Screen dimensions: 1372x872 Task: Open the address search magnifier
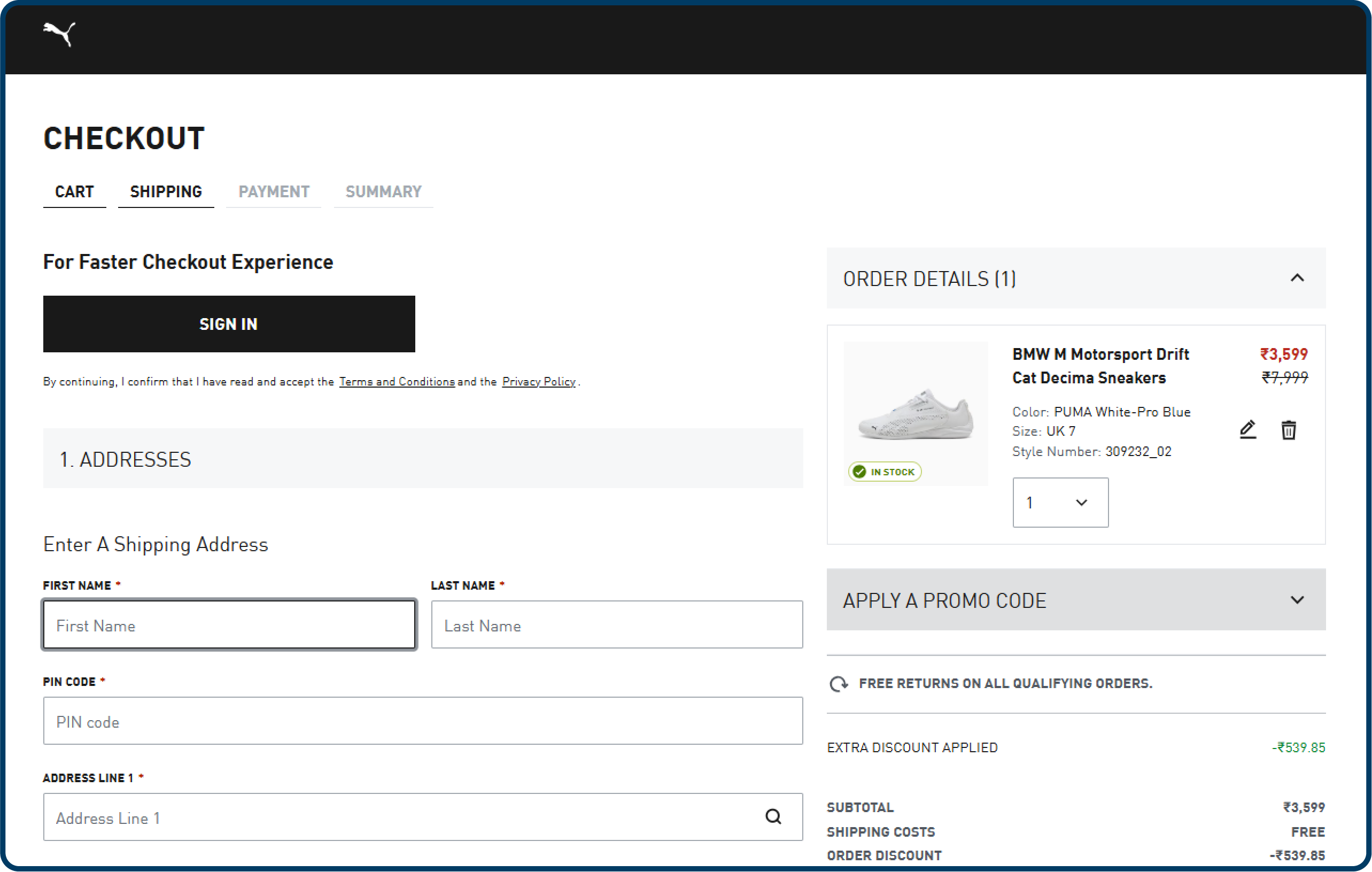[773, 817]
